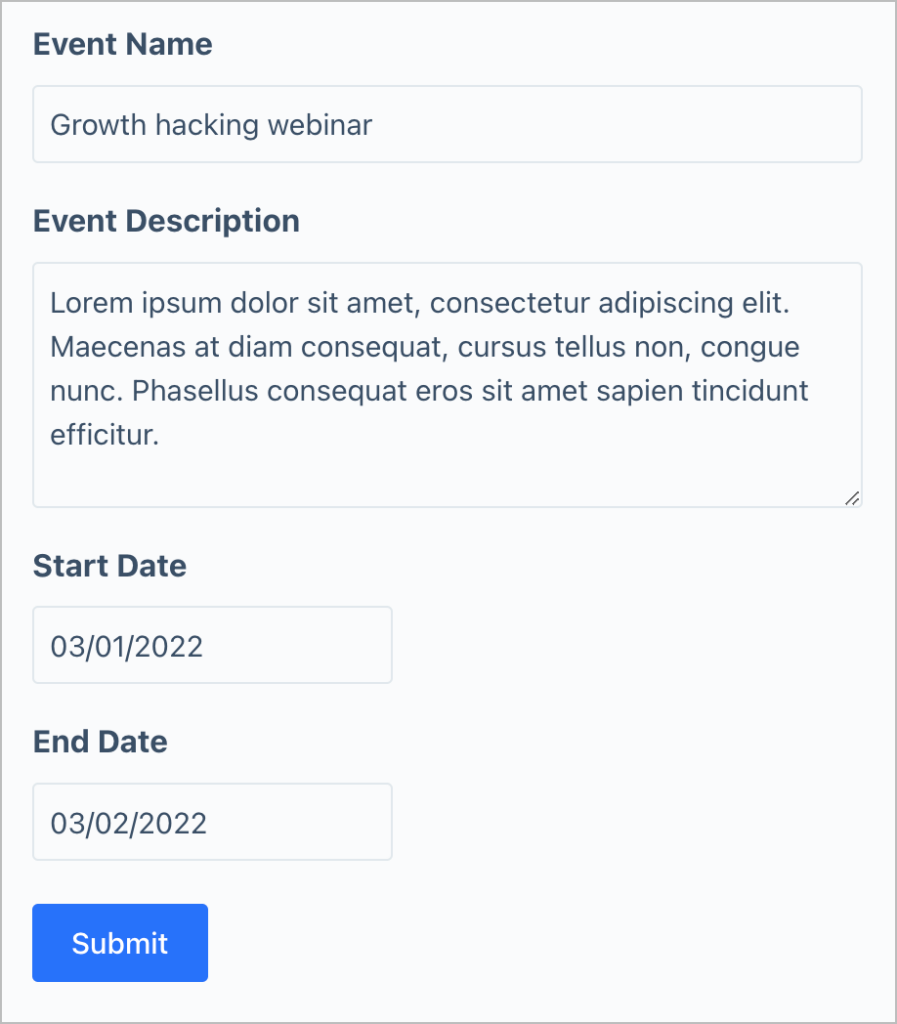Click the "03/02/2022" date text
Image resolution: width=897 pixels, height=1024 pixels.
coord(128,823)
